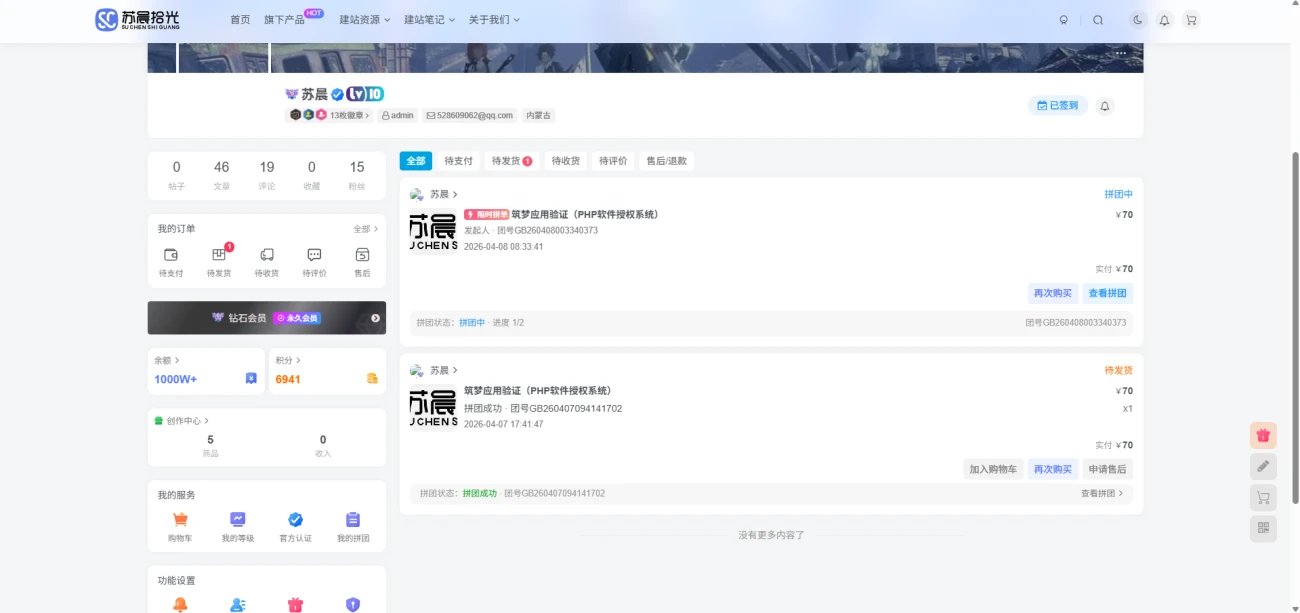The height and width of the screenshot is (613, 1300).
Task: Click 再次购买 on the first order
Action: point(1052,293)
